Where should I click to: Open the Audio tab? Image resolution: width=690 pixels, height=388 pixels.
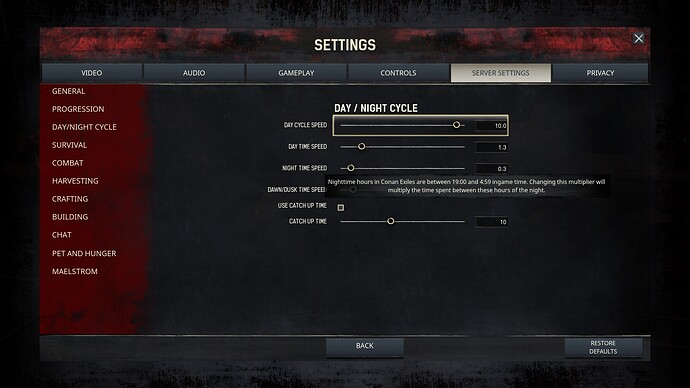194,73
